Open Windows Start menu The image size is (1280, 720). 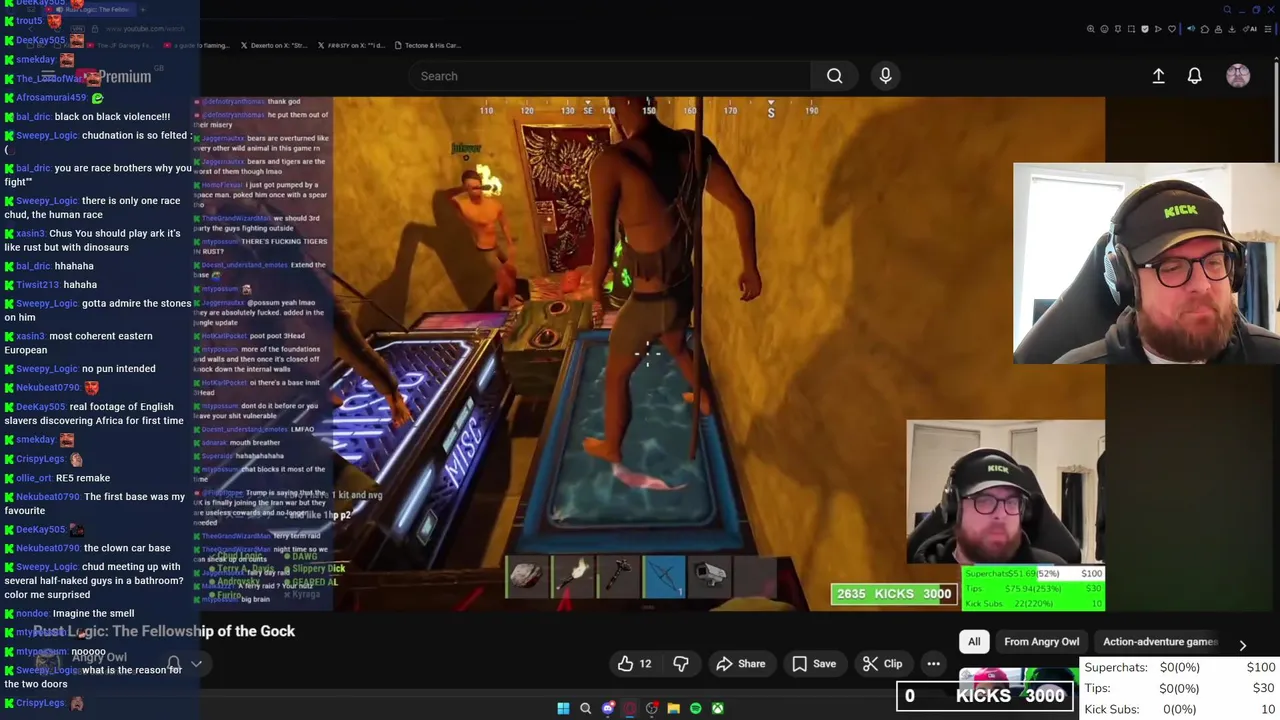(563, 709)
